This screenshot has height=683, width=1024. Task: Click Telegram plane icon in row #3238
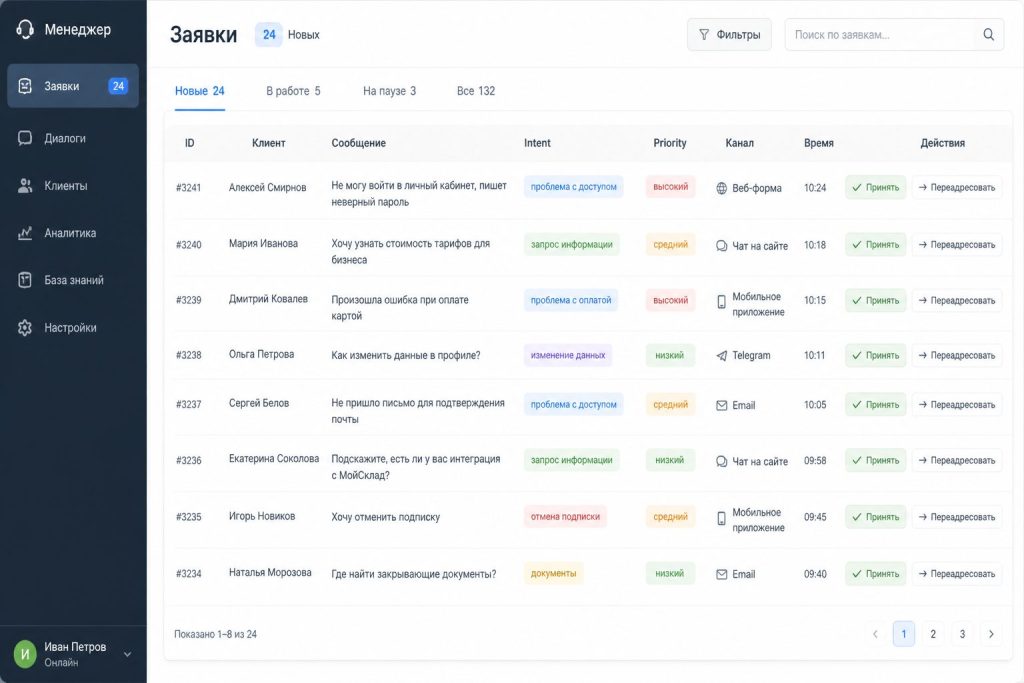[722, 356]
